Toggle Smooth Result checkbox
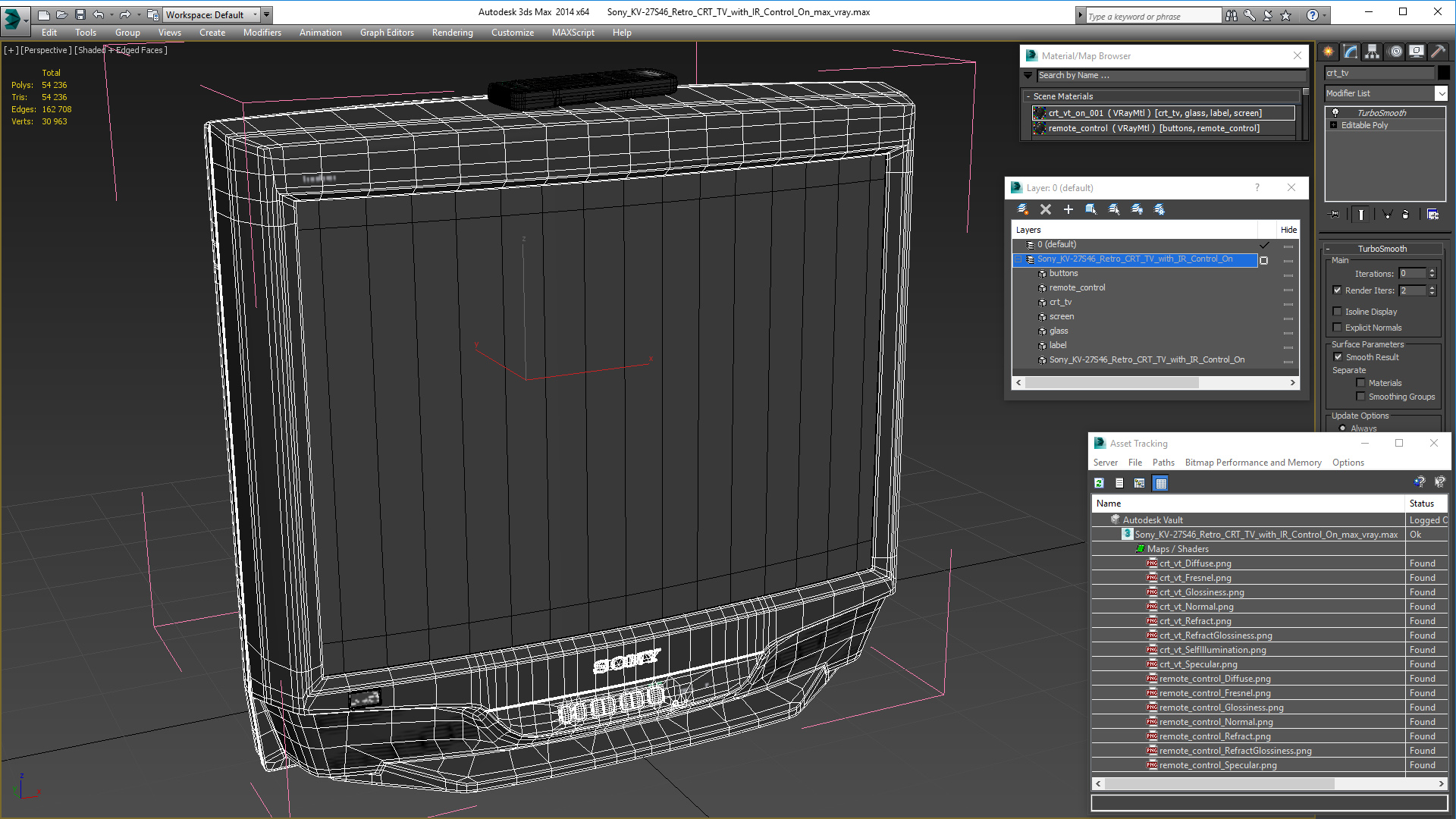 tap(1338, 357)
